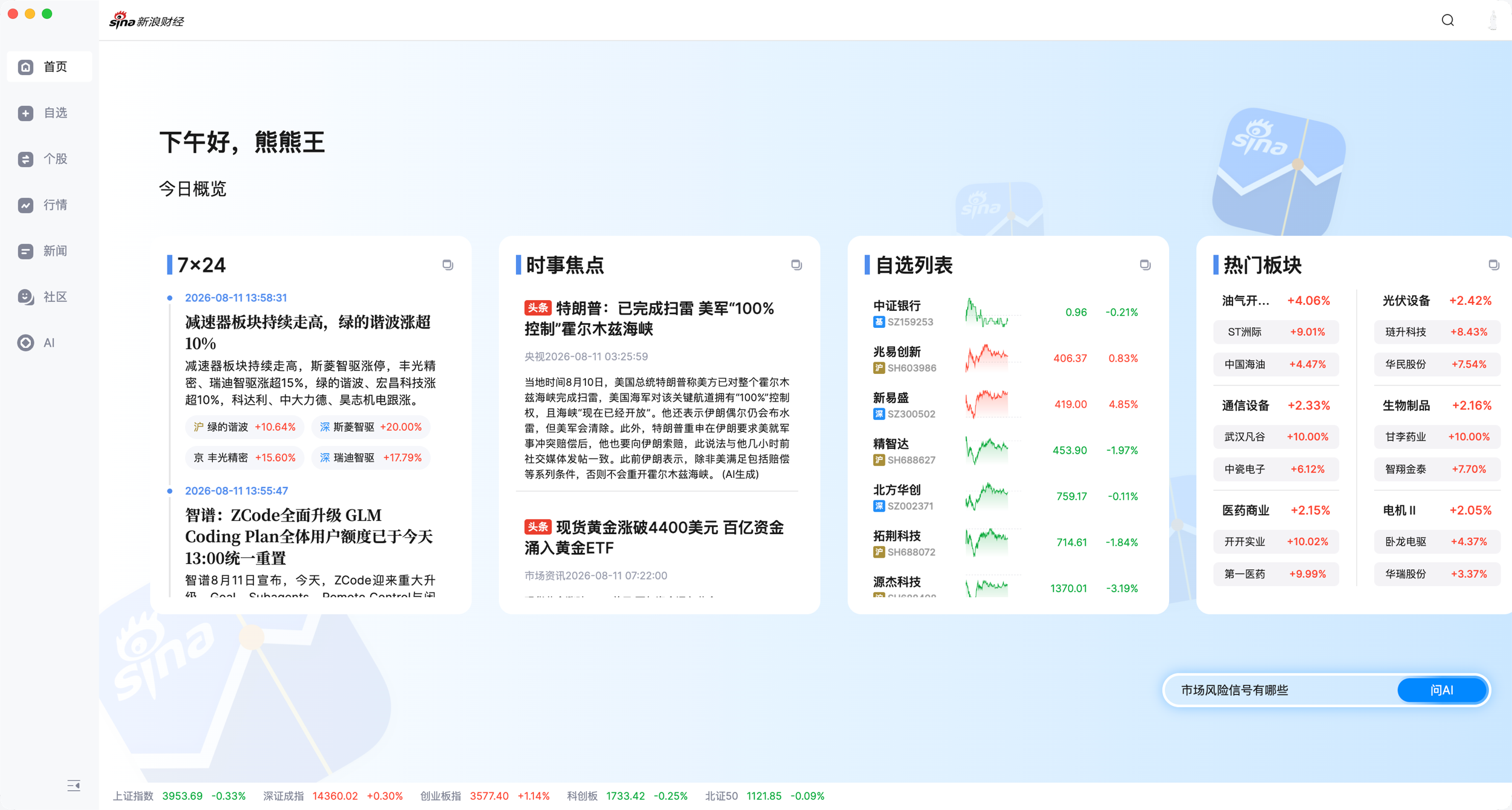Expand the 热门板块 card with its pop-out icon
The width and height of the screenshot is (1512, 810).
[x=1493, y=265]
